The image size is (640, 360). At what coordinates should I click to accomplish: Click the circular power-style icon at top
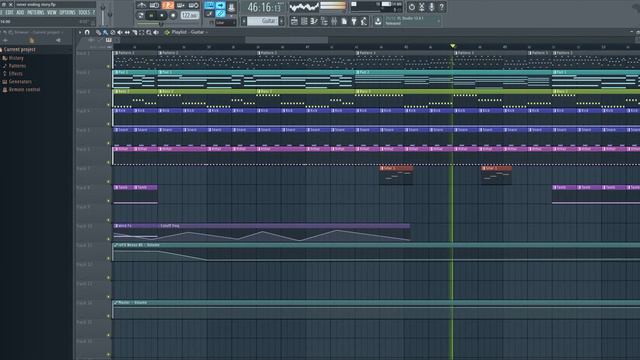pos(412,7)
